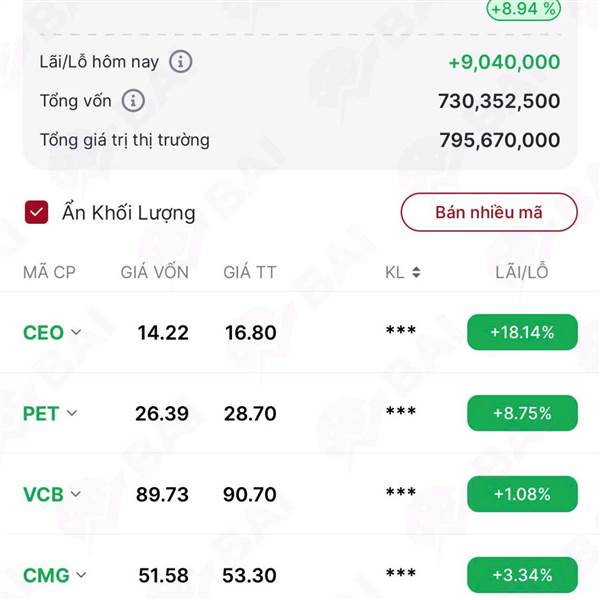The height and width of the screenshot is (600, 600).
Task: Uncheck the Ẩn Khối Lượng checkbox
Action: [x=36, y=212]
